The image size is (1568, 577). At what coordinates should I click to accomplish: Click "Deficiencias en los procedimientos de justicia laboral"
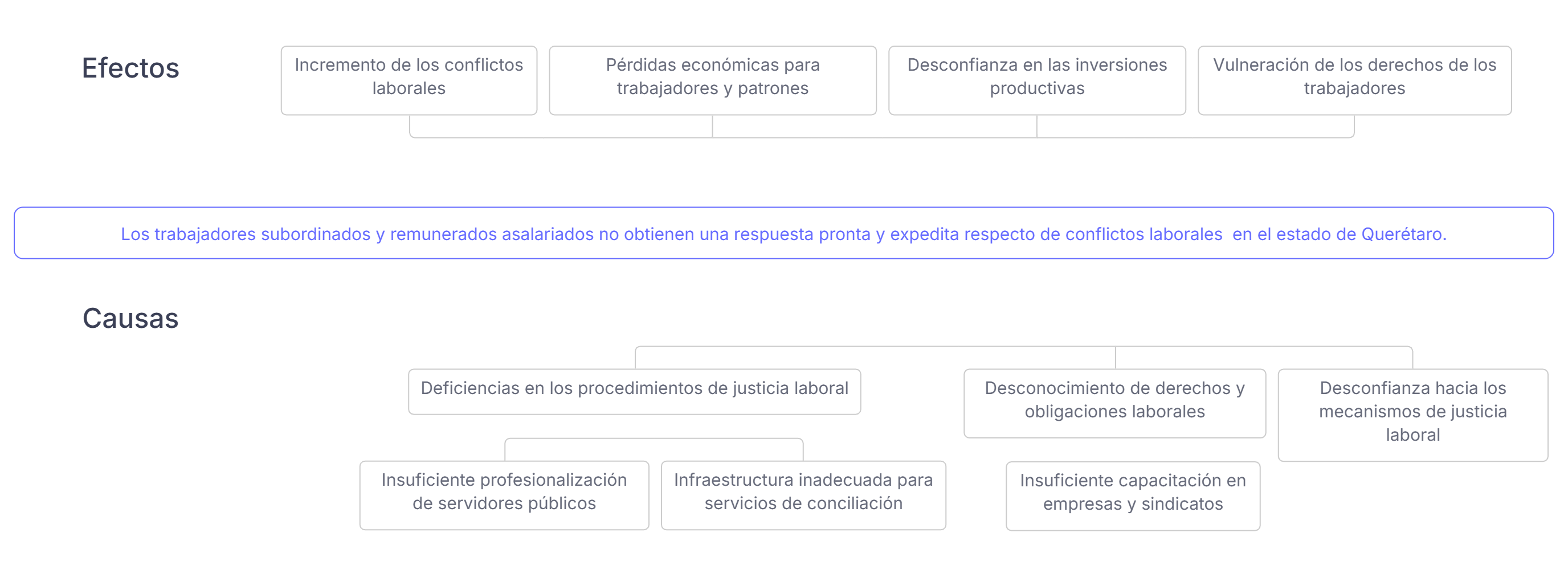tap(634, 389)
